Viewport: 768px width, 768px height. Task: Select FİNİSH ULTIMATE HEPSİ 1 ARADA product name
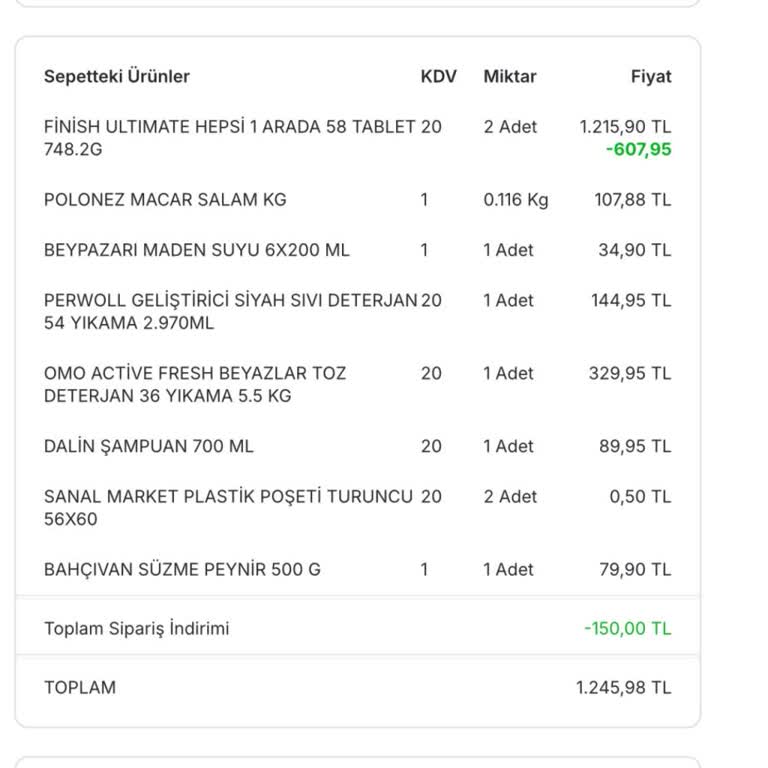click(x=229, y=138)
